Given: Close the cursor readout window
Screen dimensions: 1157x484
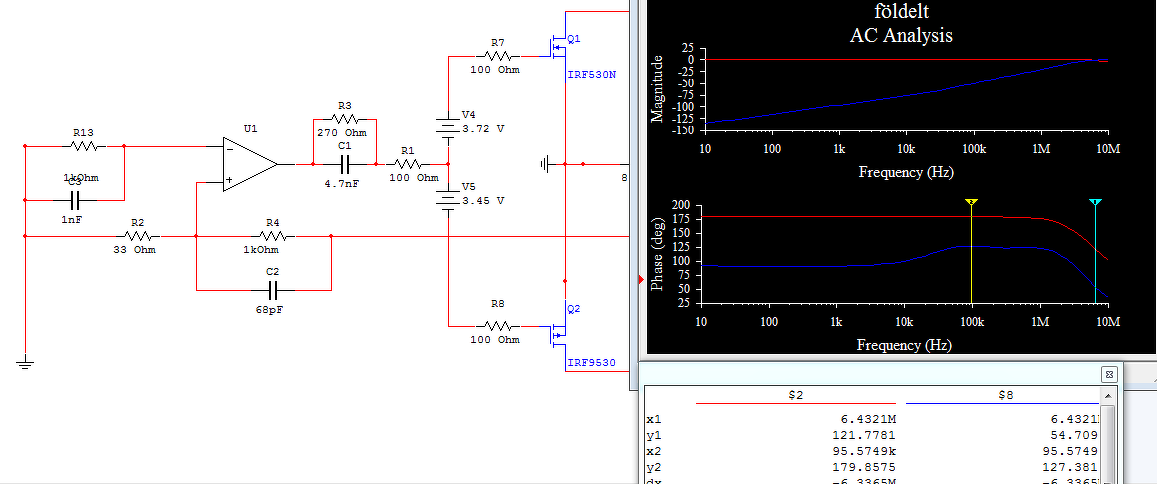Looking at the screenshot, I should pyautogui.click(x=1108, y=374).
